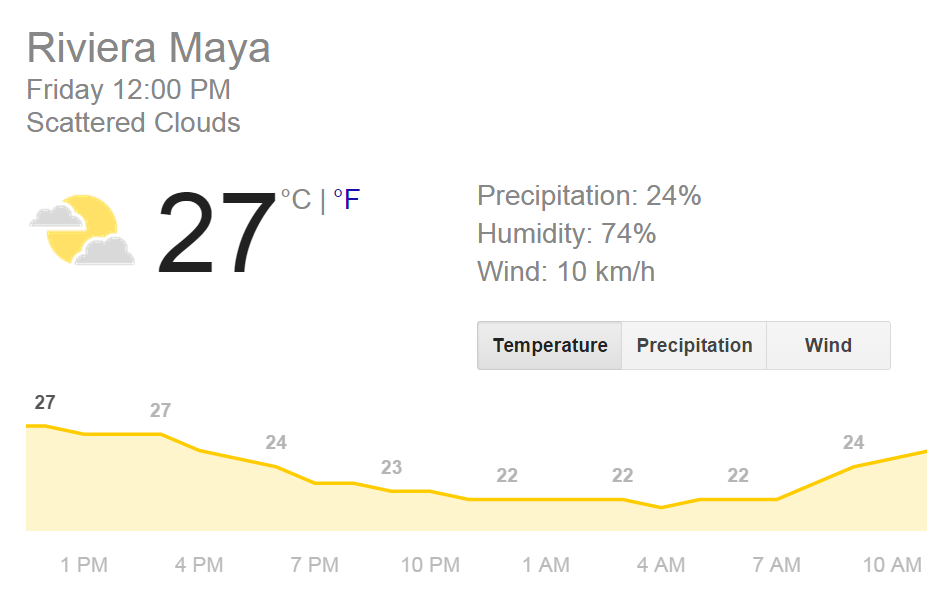Click the 1 AM time label
This screenshot has height=593, width=945.
click(x=546, y=565)
